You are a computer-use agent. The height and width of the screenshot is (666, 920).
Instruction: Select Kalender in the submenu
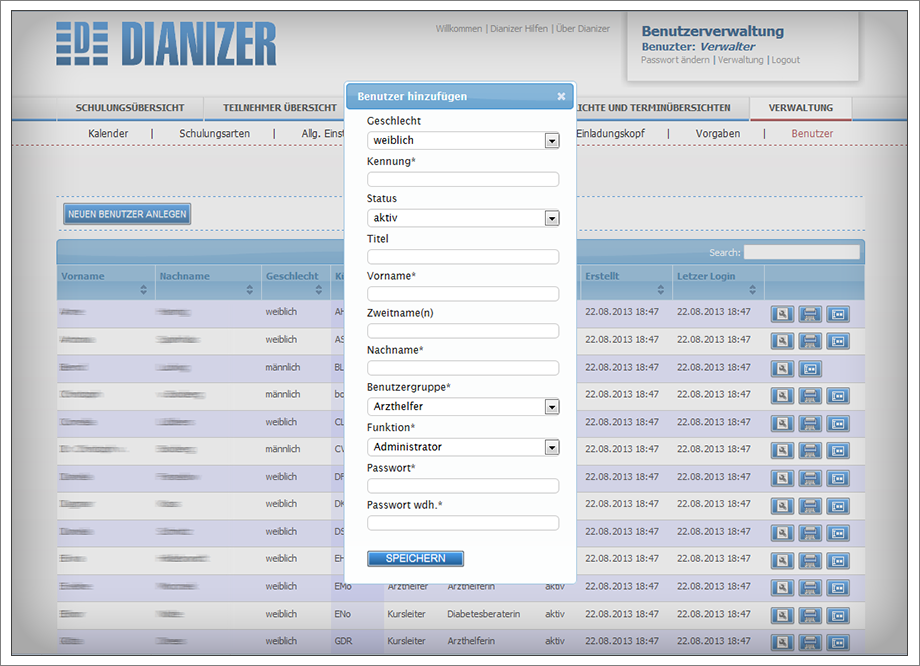tap(108, 133)
